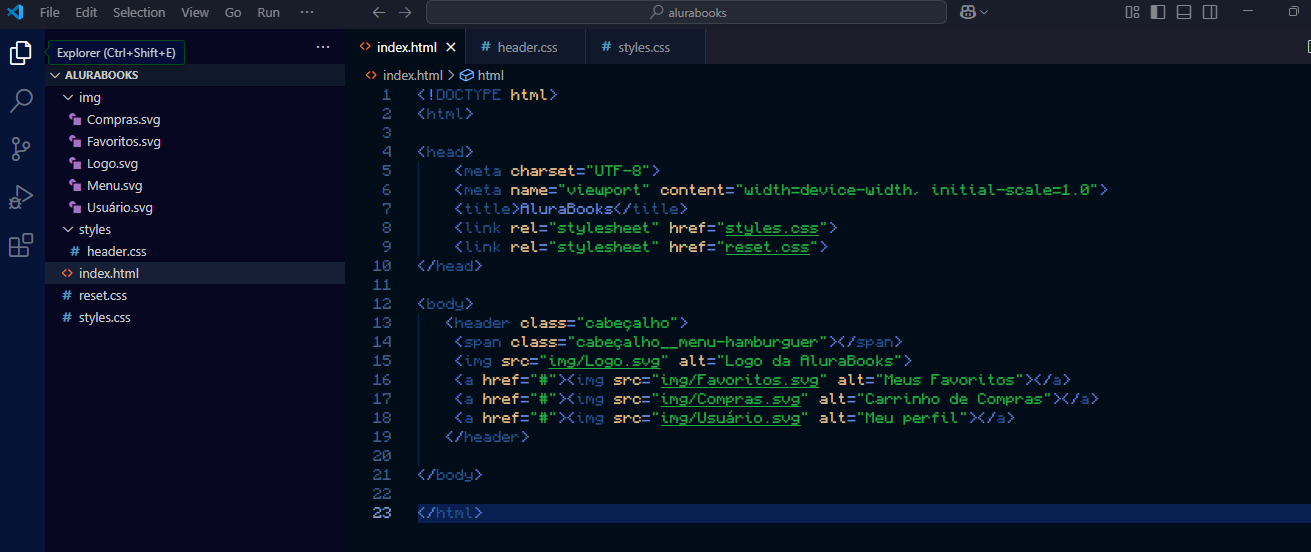Toggle the bottom panel
The image size is (1311, 552).
click(1184, 12)
